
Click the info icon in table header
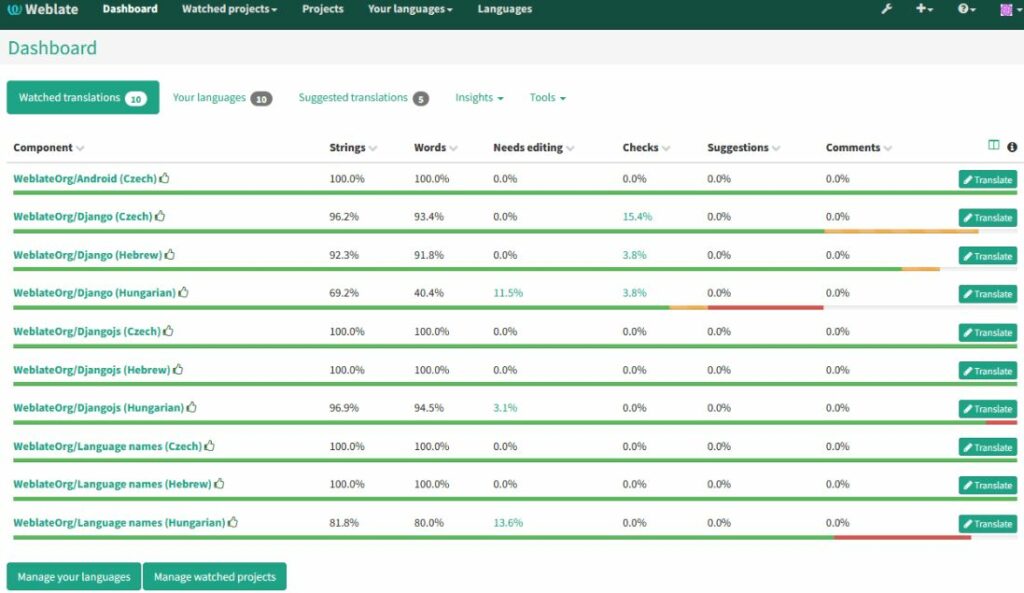(1012, 147)
